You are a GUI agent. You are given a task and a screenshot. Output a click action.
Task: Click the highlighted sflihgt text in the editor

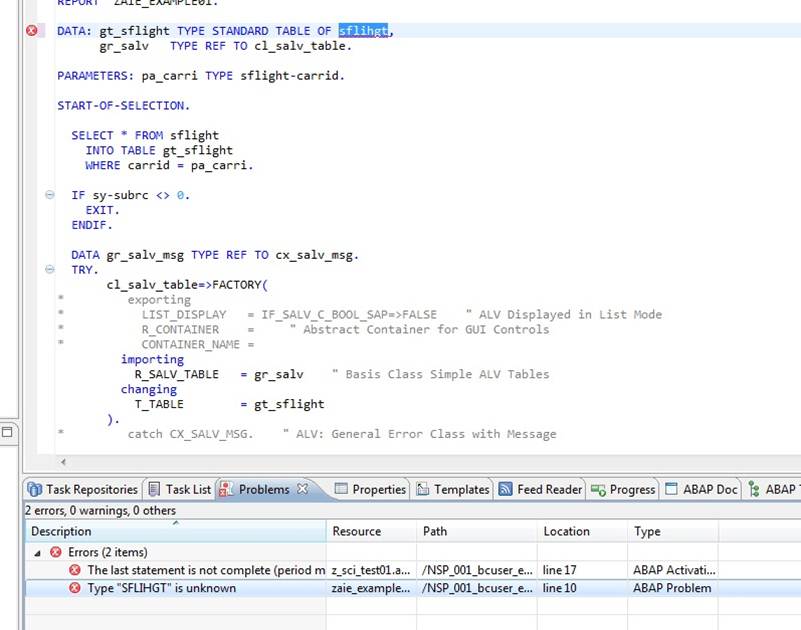[362, 31]
